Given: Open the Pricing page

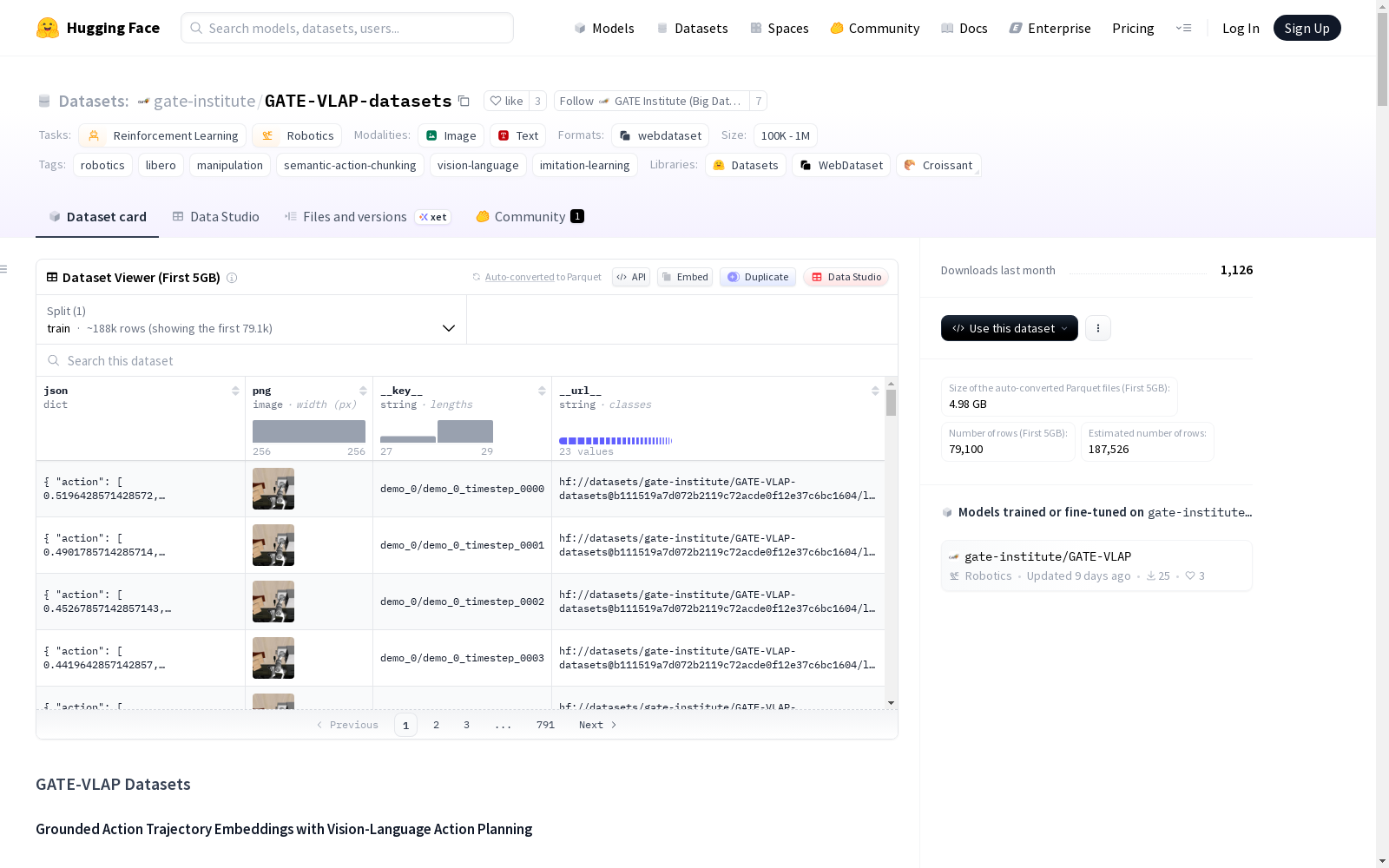Looking at the screenshot, I should (x=1133, y=28).
